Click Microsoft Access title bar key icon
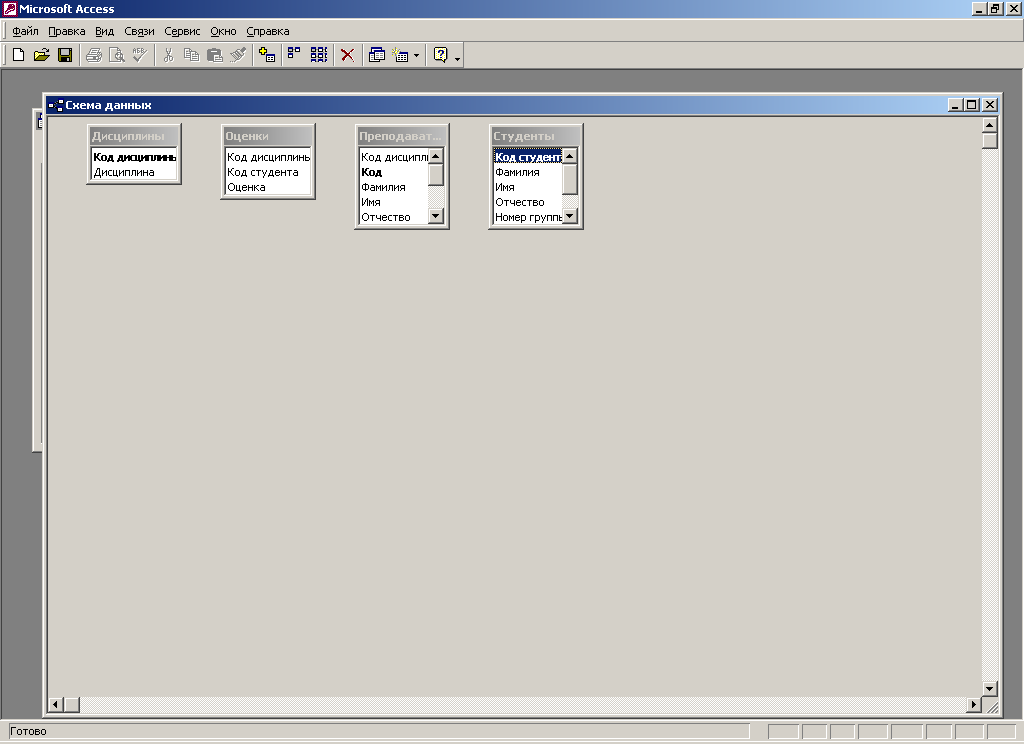 [10, 9]
